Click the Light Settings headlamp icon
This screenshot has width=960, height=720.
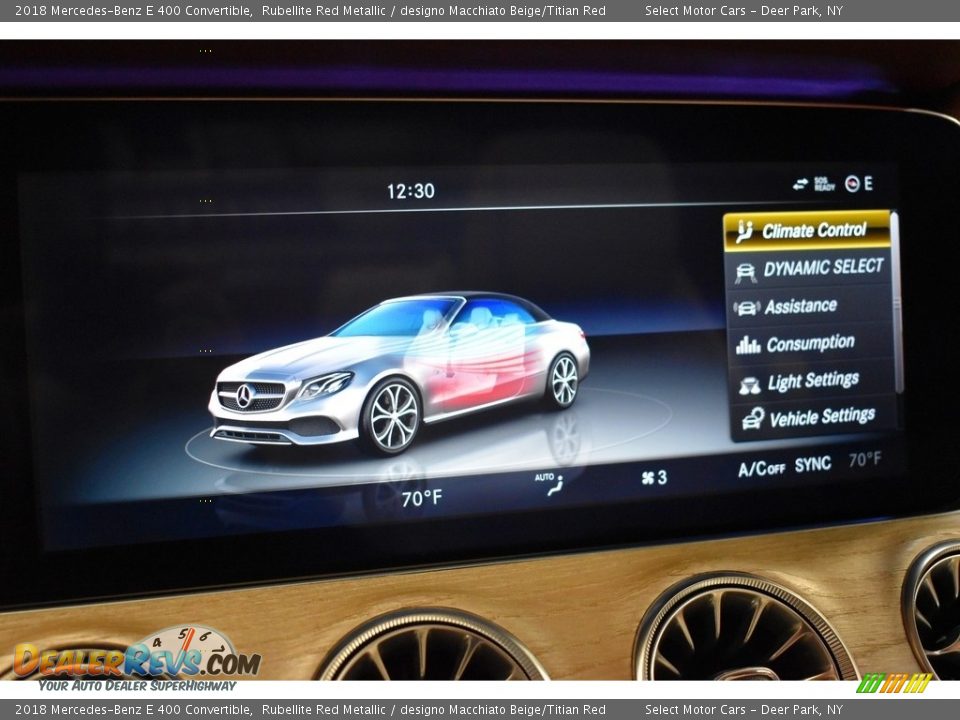[x=749, y=384]
